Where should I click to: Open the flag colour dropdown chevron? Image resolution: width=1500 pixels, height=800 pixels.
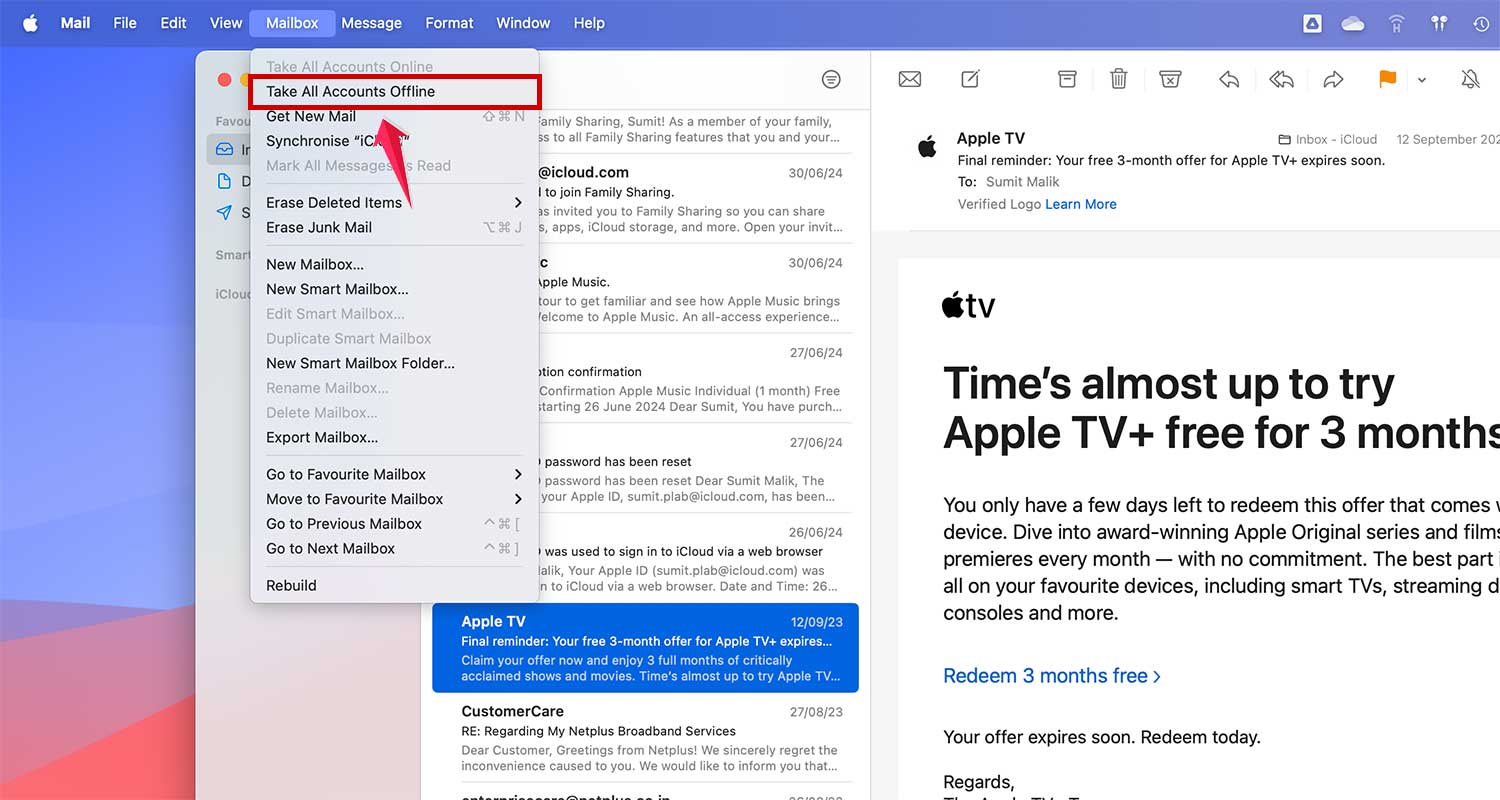1421,79
